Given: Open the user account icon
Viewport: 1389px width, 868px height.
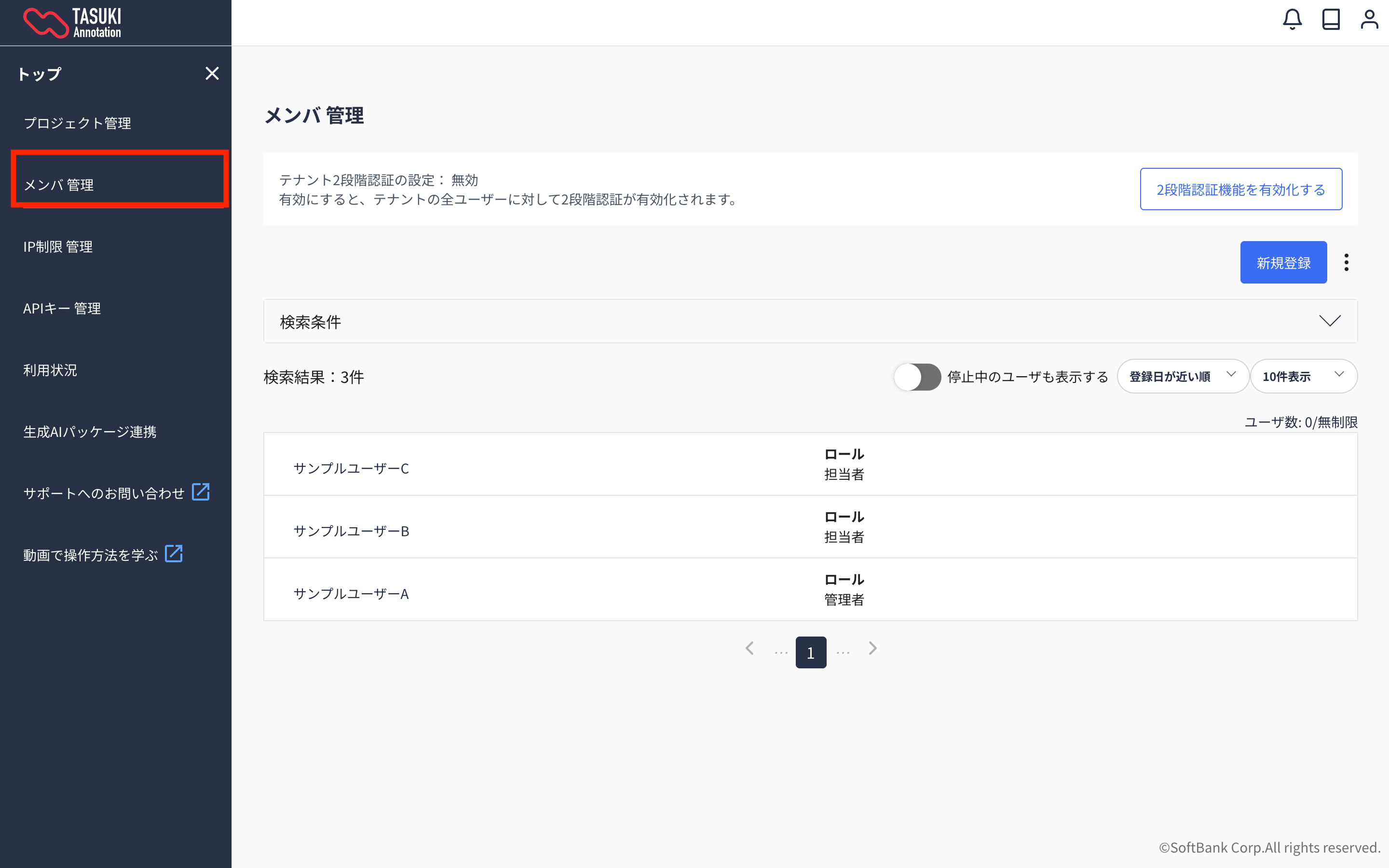Looking at the screenshot, I should coord(1369,19).
